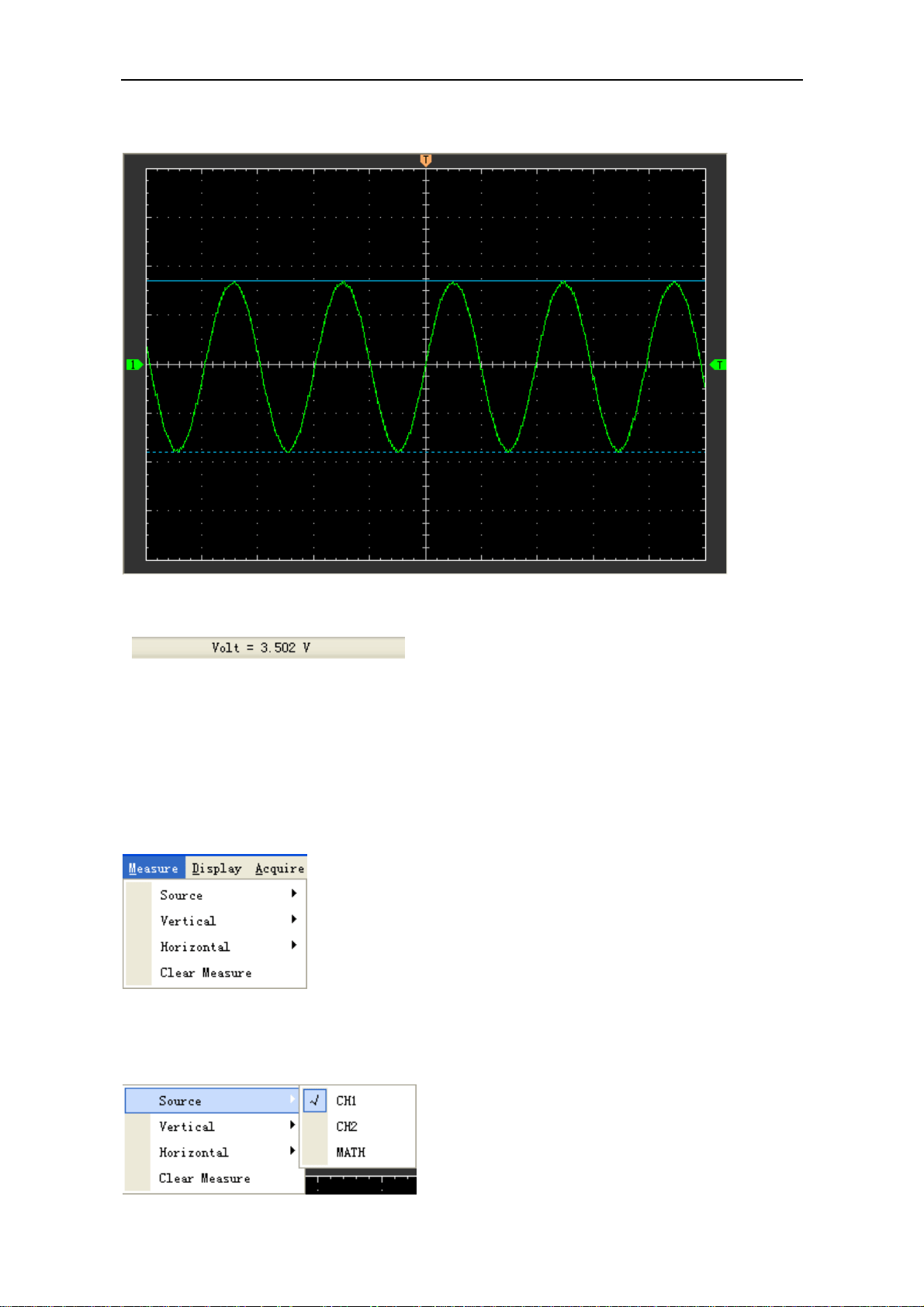Select CH2 as the measure source
924x1307 pixels.
tap(359, 1126)
